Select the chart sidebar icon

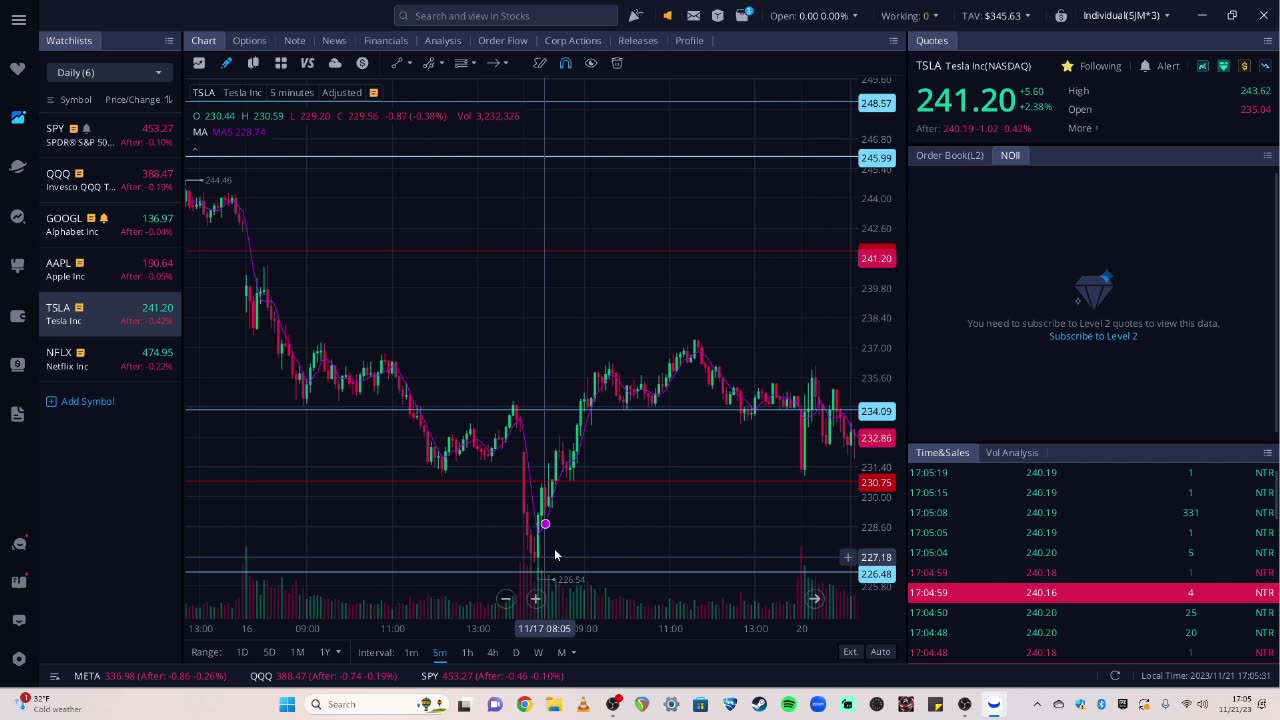[x=18, y=118]
